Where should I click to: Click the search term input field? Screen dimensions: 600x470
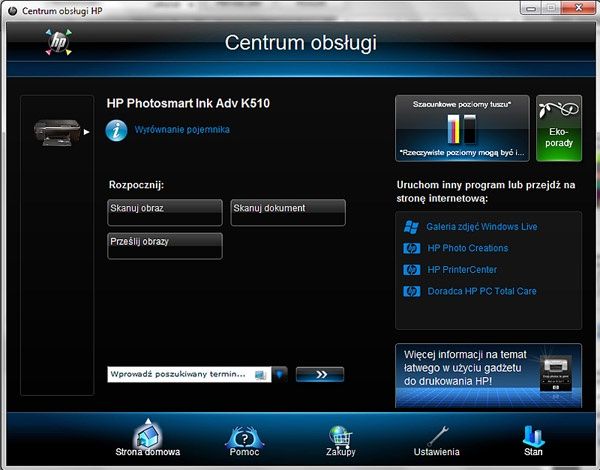click(189, 374)
